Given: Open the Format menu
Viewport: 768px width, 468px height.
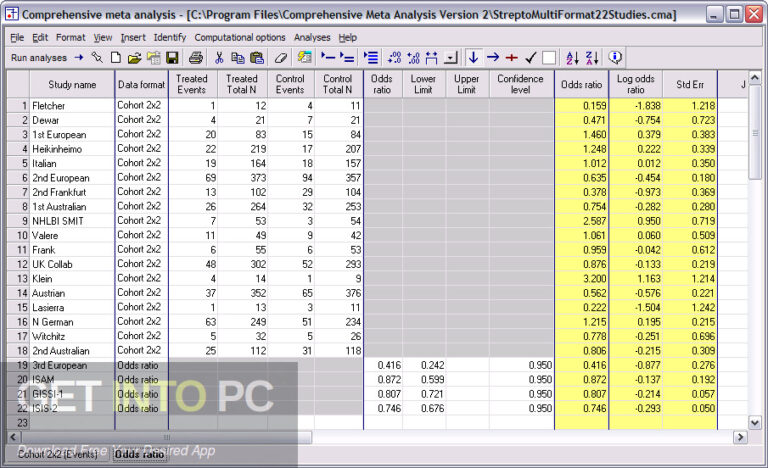Looking at the screenshot, I should pos(71,37).
